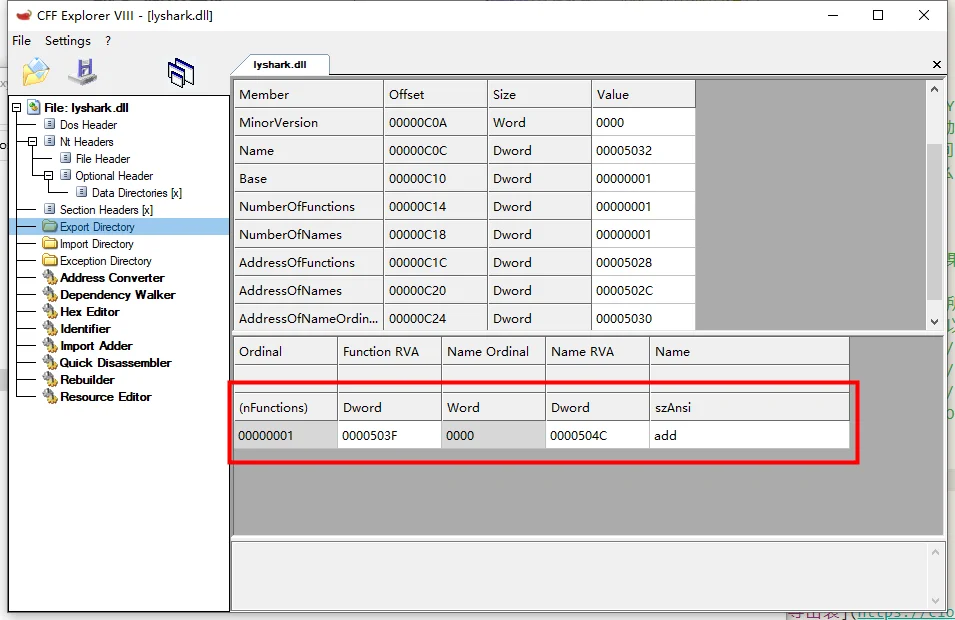This screenshot has width=955, height=620.
Task: Select the Import Directory tree item
Action: click(96, 244)
